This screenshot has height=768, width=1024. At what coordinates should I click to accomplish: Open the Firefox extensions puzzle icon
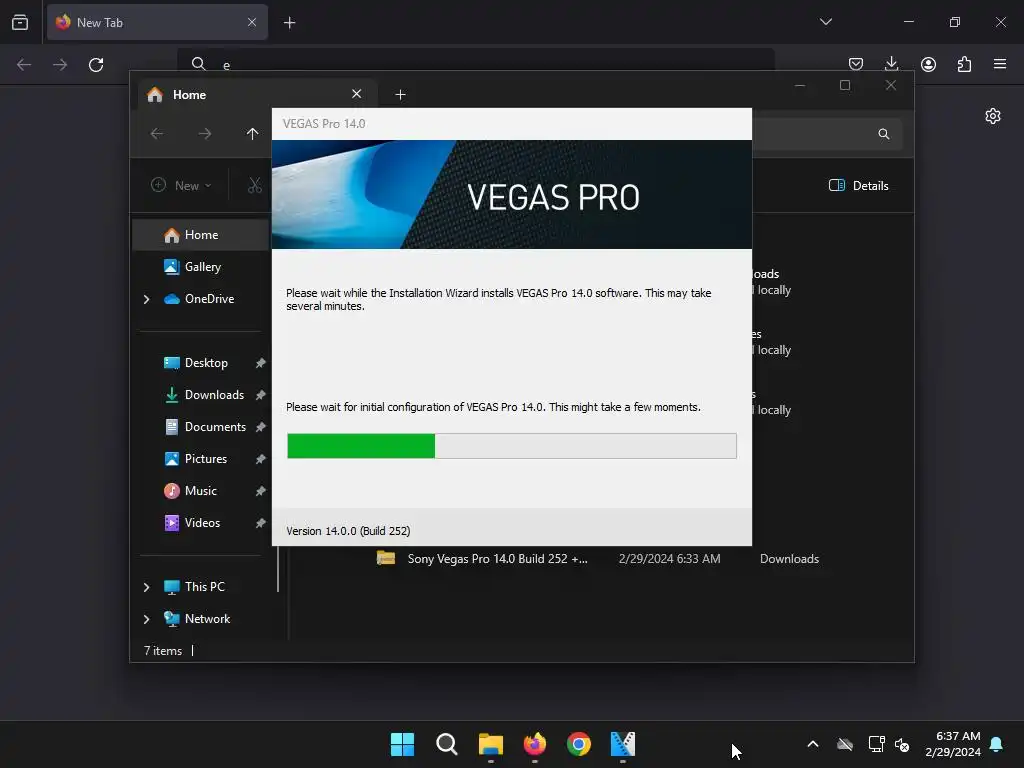tap(964, 64)
